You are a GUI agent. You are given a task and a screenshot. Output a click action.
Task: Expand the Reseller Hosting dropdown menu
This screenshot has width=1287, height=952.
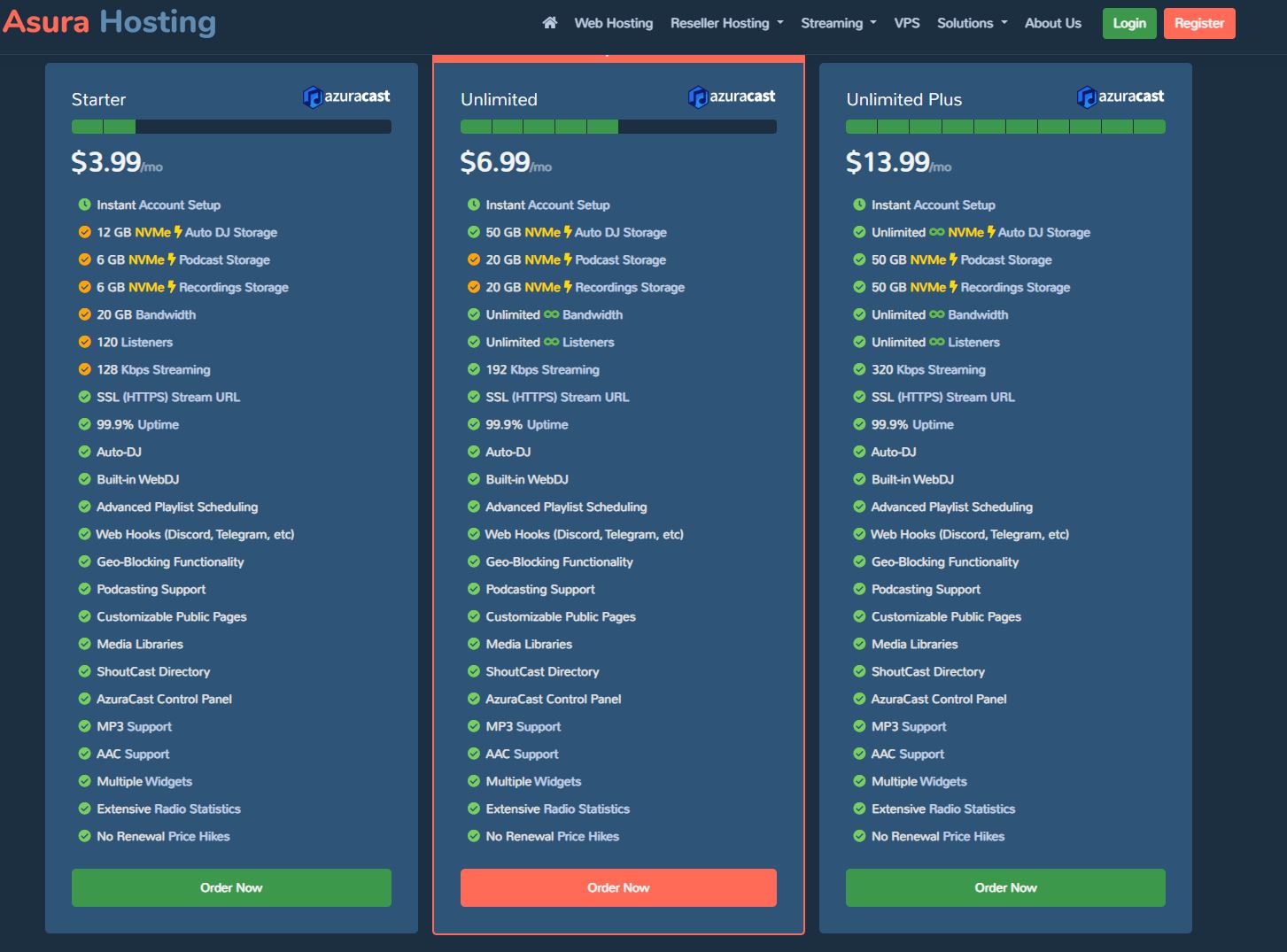[x=727, y=23]
